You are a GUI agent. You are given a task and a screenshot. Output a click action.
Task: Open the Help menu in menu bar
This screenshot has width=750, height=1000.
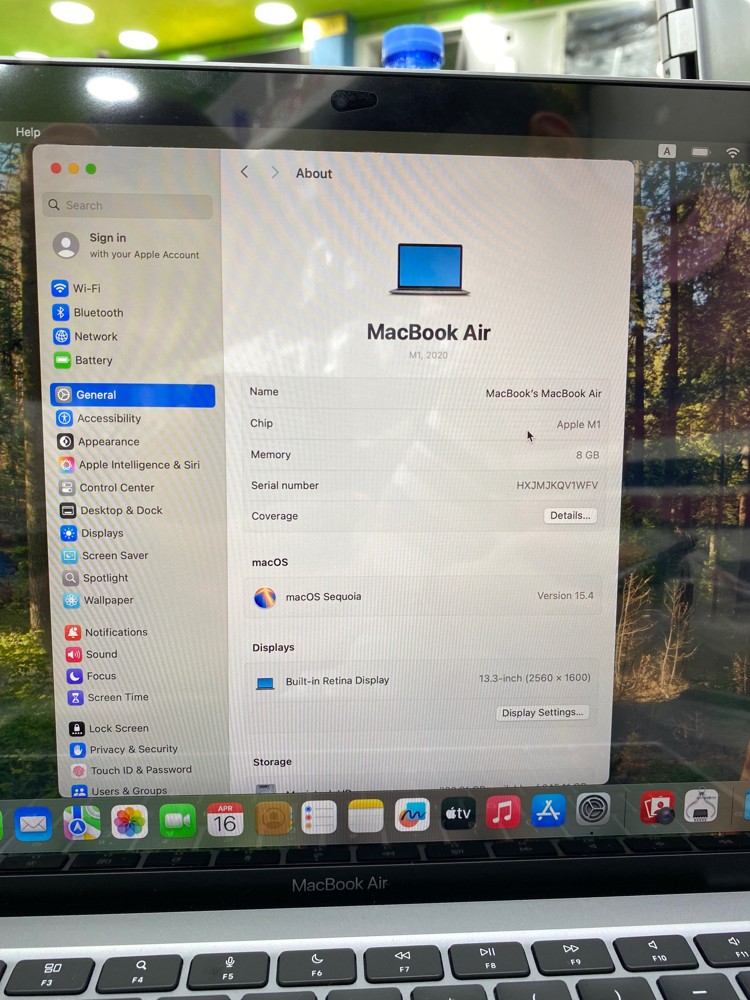click(x=27, y=132)
